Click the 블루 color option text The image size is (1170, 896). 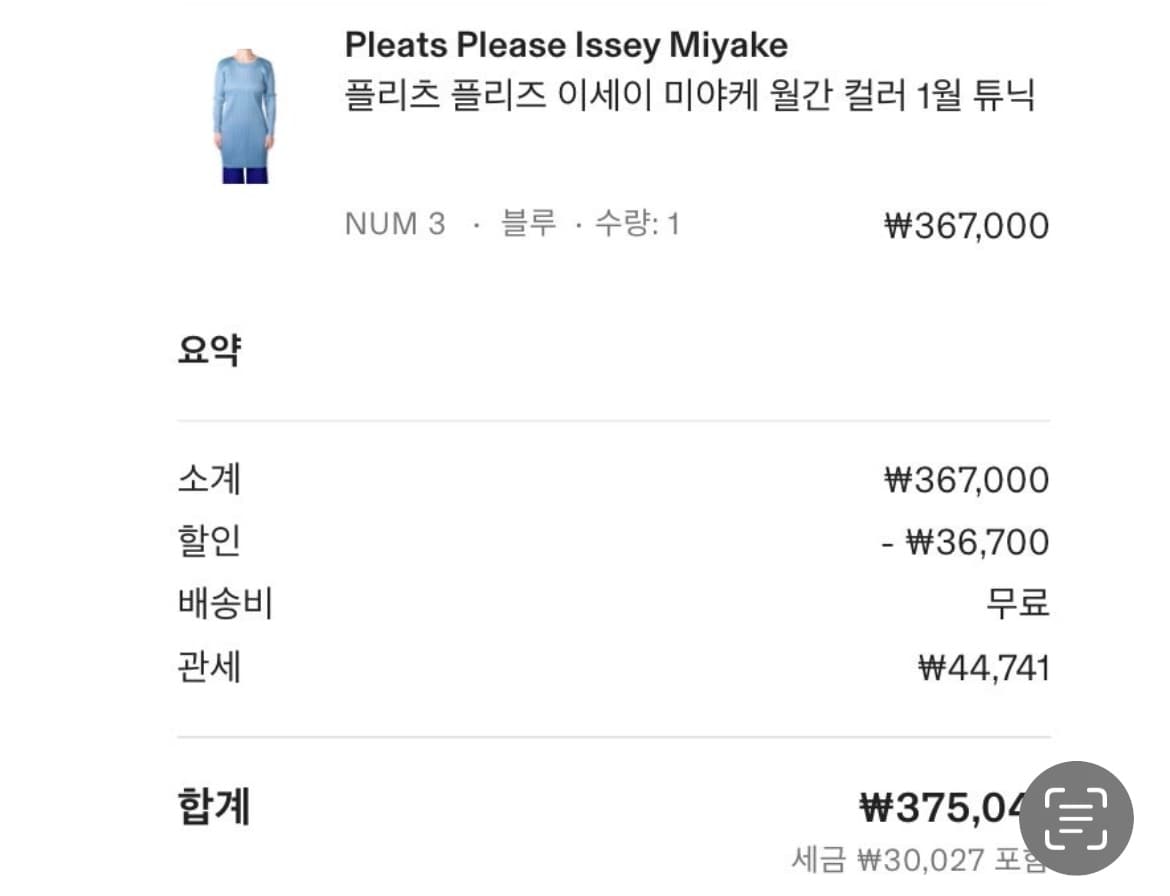click(528, 223)
